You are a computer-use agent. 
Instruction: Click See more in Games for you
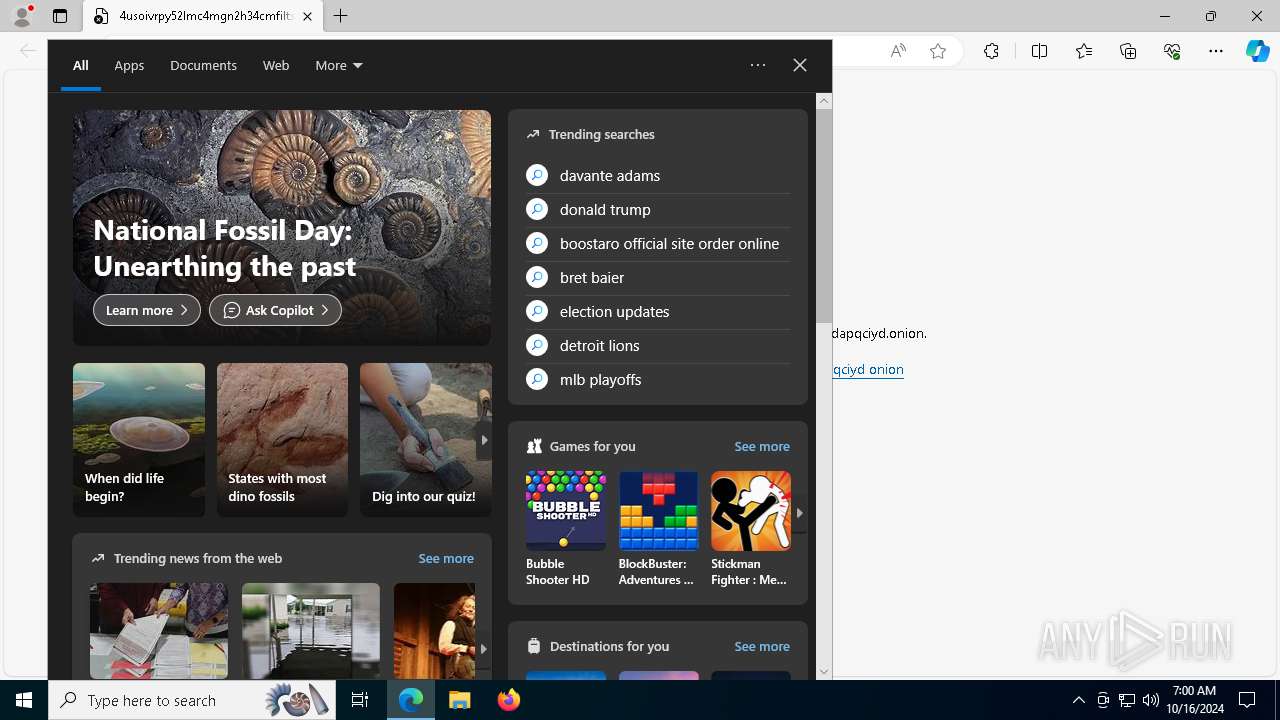762,446
